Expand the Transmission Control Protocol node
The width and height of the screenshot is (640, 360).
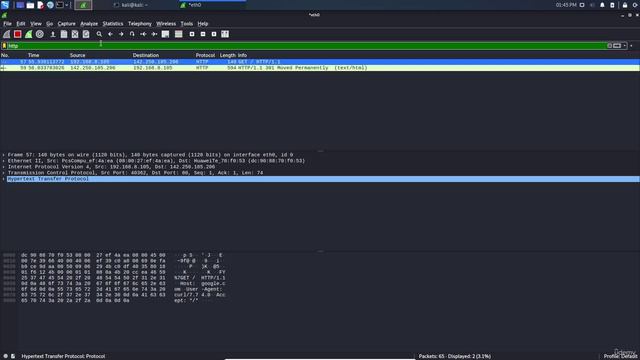[x=4, y=173]
